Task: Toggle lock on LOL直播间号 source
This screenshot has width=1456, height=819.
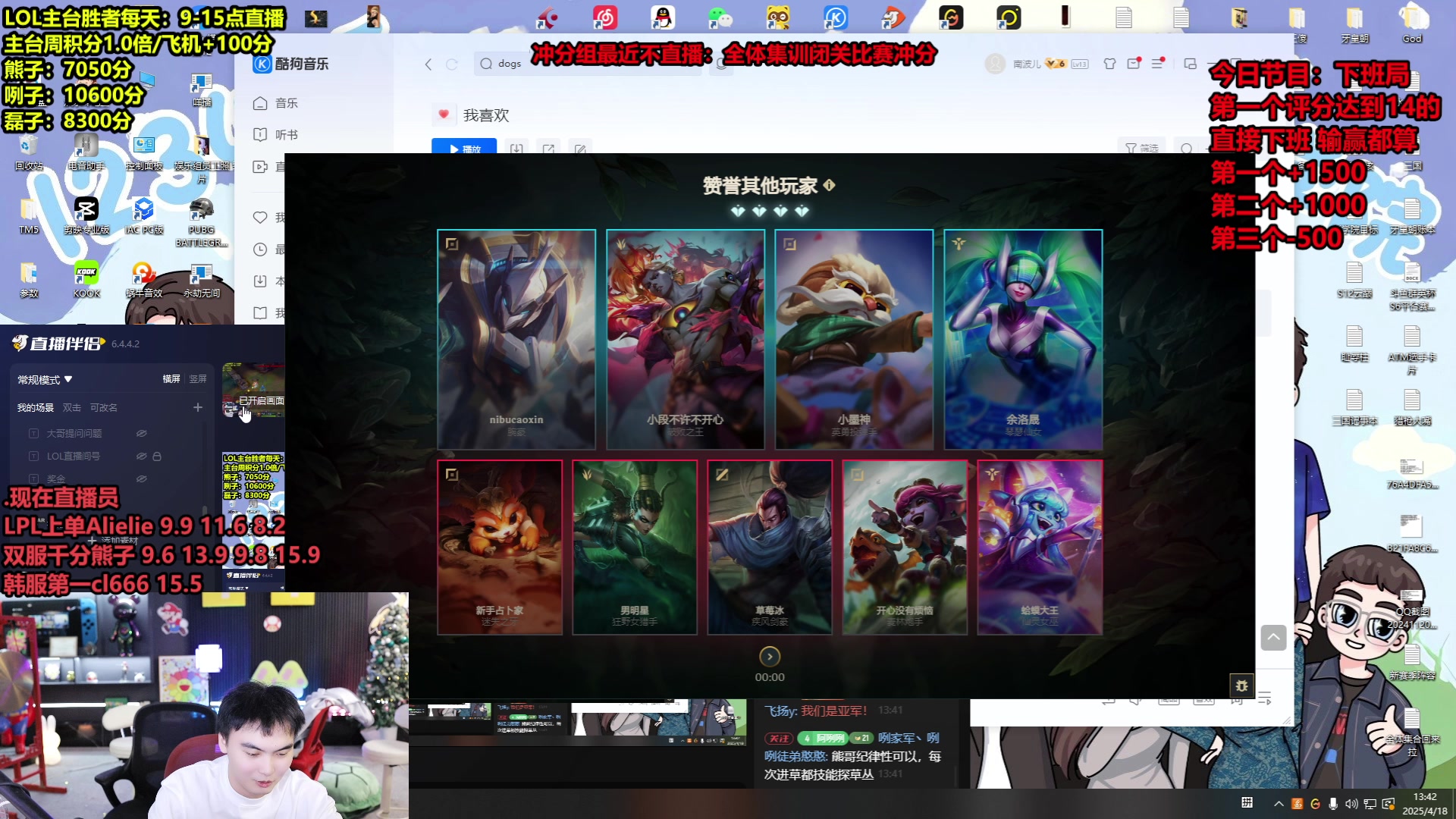Action: [x=157, y=457]
